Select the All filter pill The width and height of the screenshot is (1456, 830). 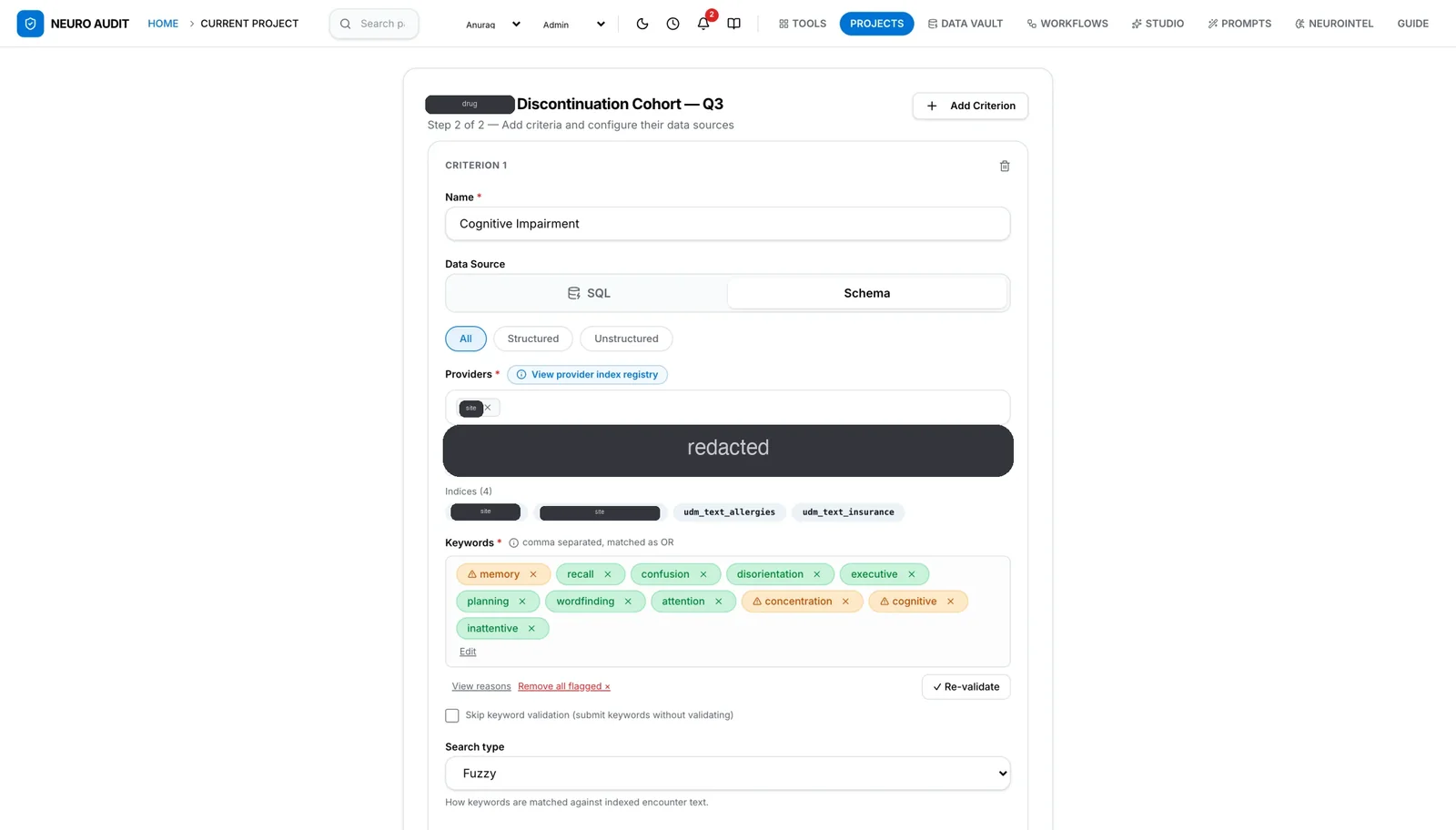pos(466,339)
